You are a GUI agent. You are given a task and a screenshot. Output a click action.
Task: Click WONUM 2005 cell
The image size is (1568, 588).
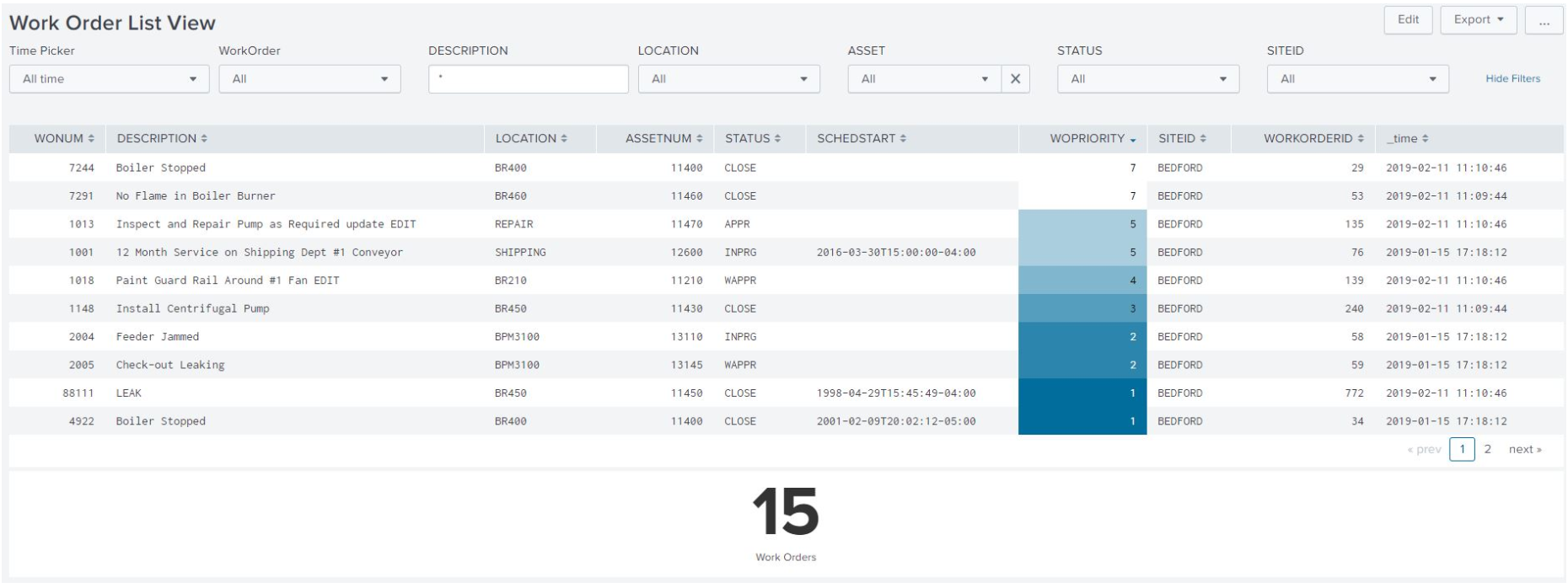[81, 365]
